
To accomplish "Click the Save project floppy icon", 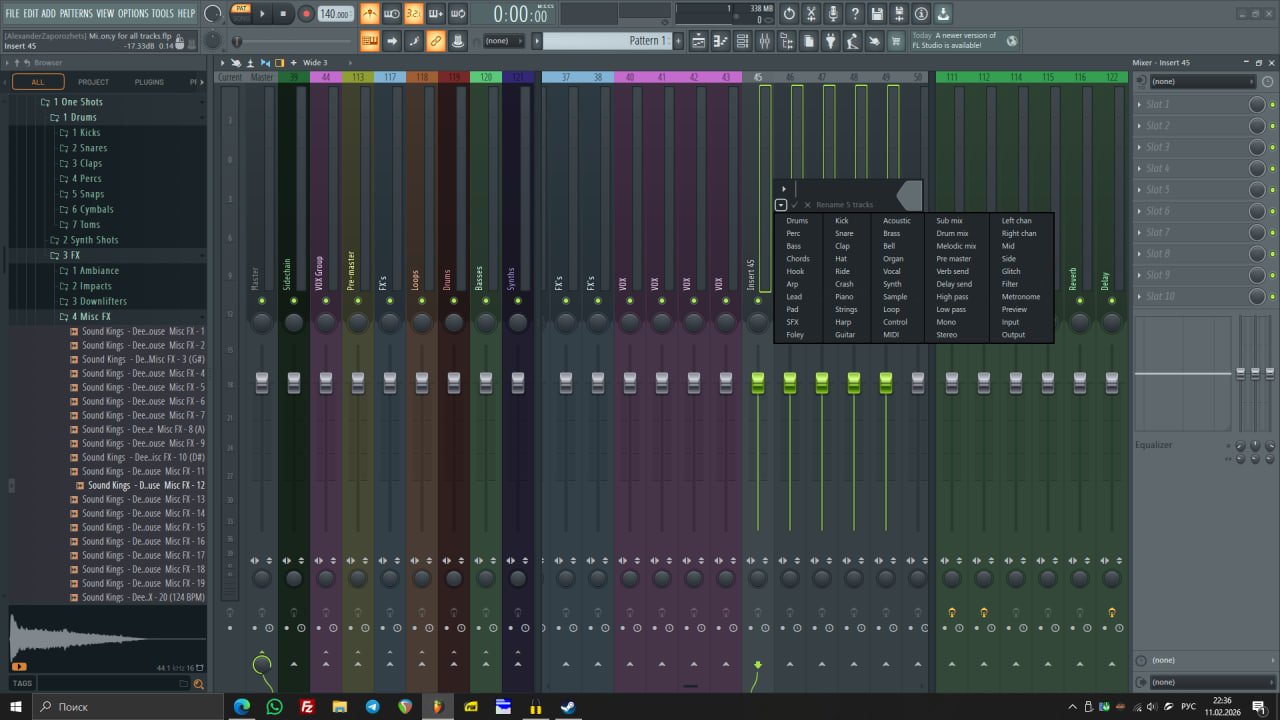I will point(877,14).
